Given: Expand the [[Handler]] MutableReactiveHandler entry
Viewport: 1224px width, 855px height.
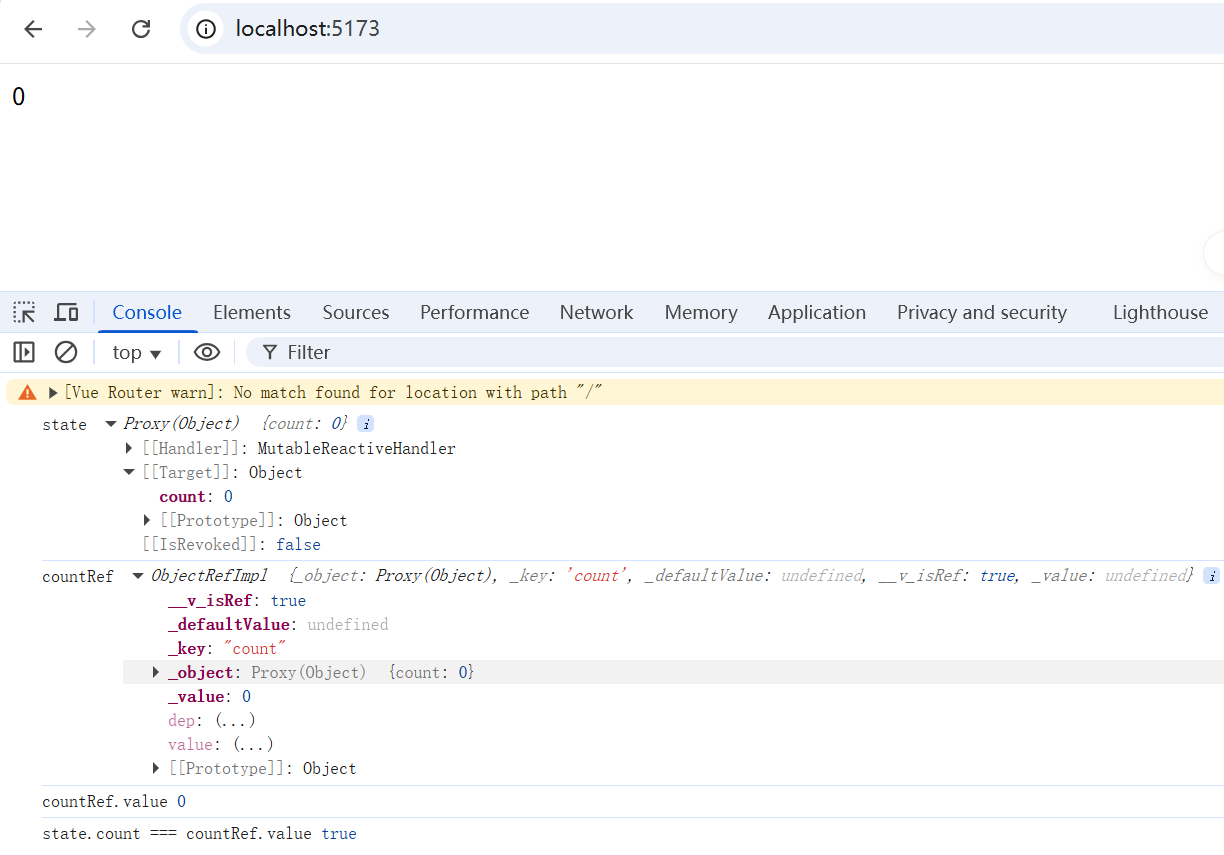Looking at the screenshot, I should click(x=129, y=449).
